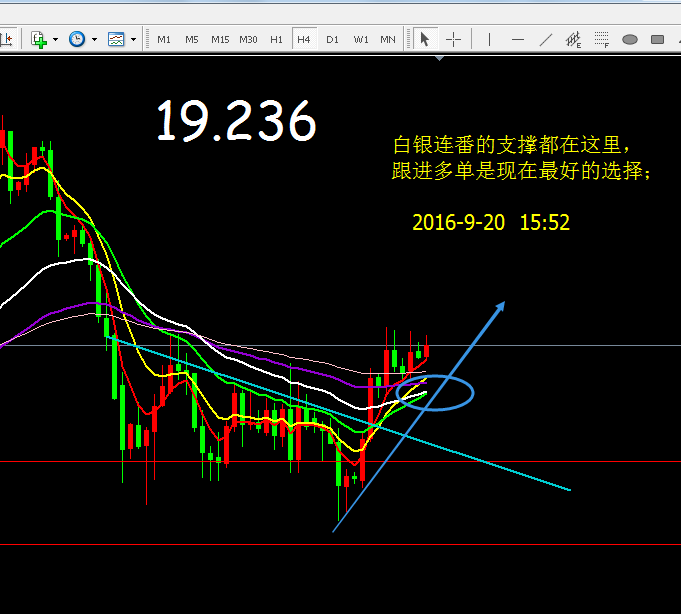681x614 pixels.
Task: Switch chart to D1 daily timeframe
Action: pos(332,40)
